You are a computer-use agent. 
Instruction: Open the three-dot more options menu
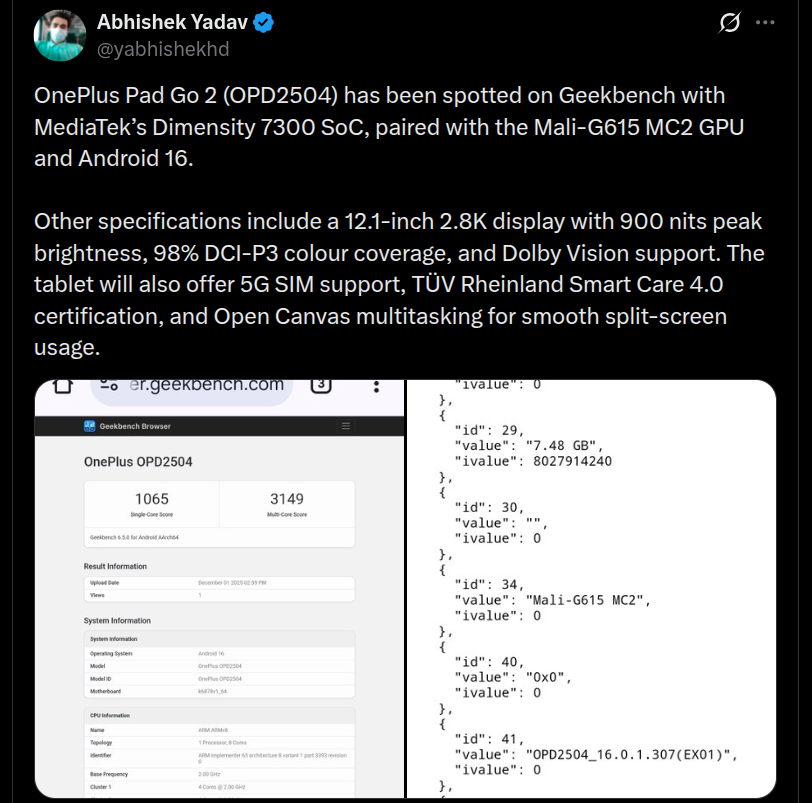coord(764,22)
